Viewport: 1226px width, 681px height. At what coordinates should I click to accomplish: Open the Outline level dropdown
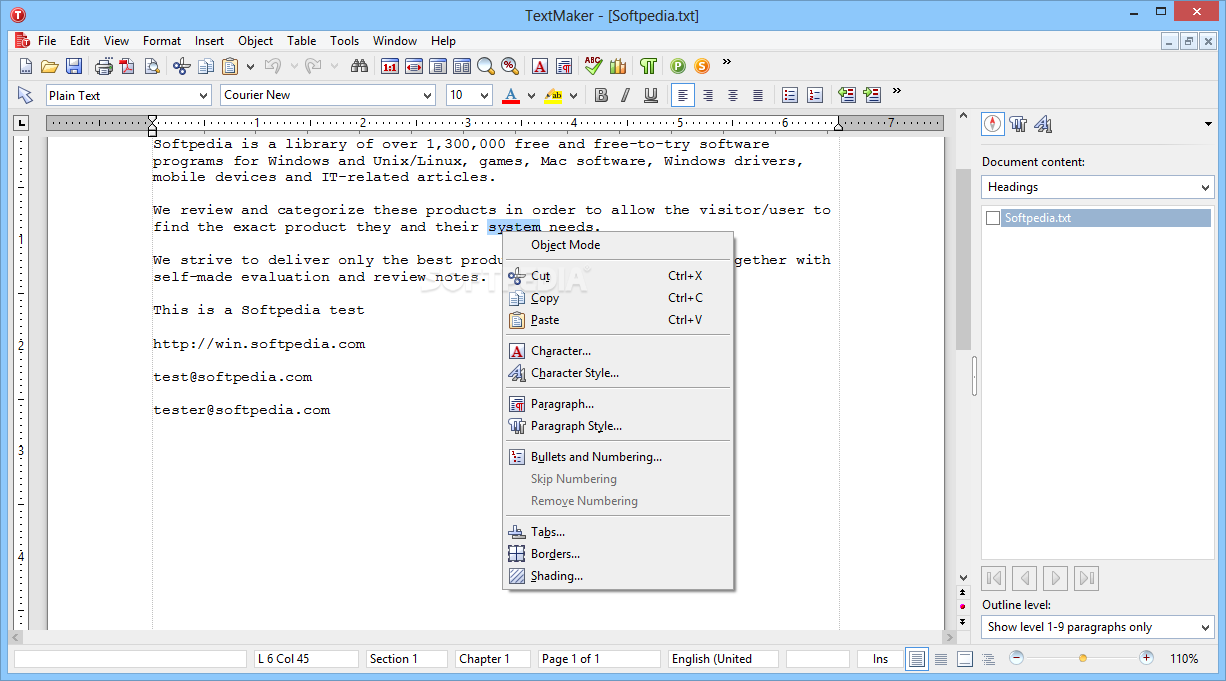point(1097,627)
